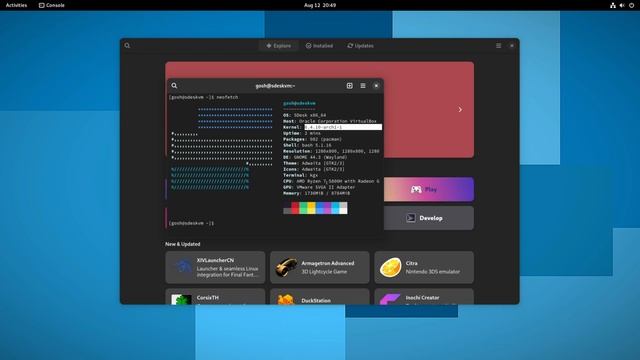Click the 'Packages' line in neofetch output

pyautogui.click(x=313, y=139)
